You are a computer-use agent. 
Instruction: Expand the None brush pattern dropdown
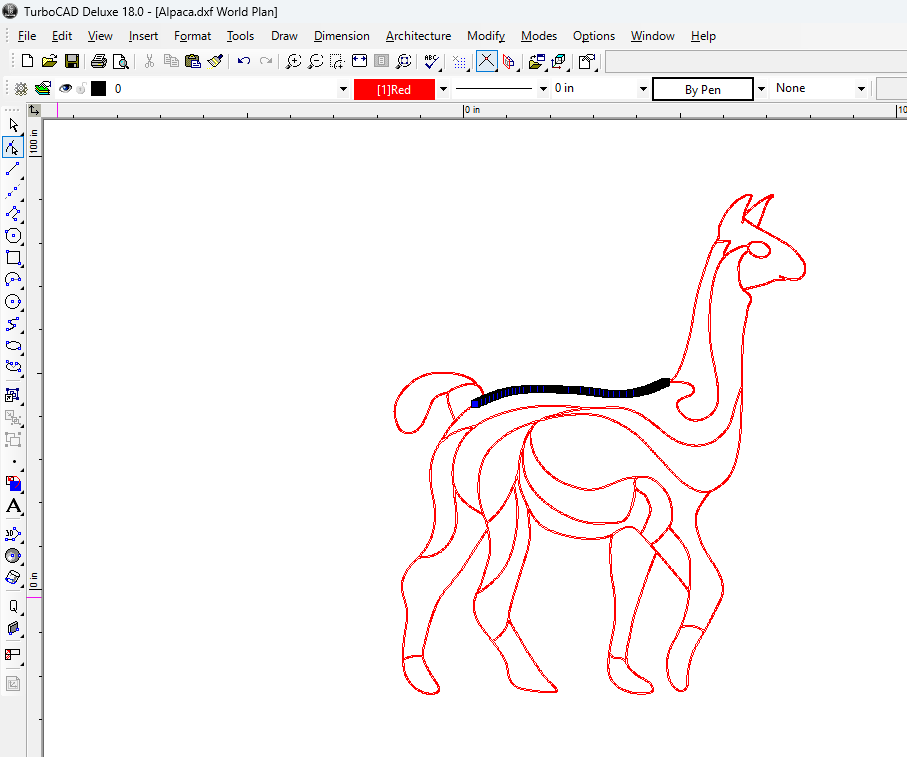(861, 89)
